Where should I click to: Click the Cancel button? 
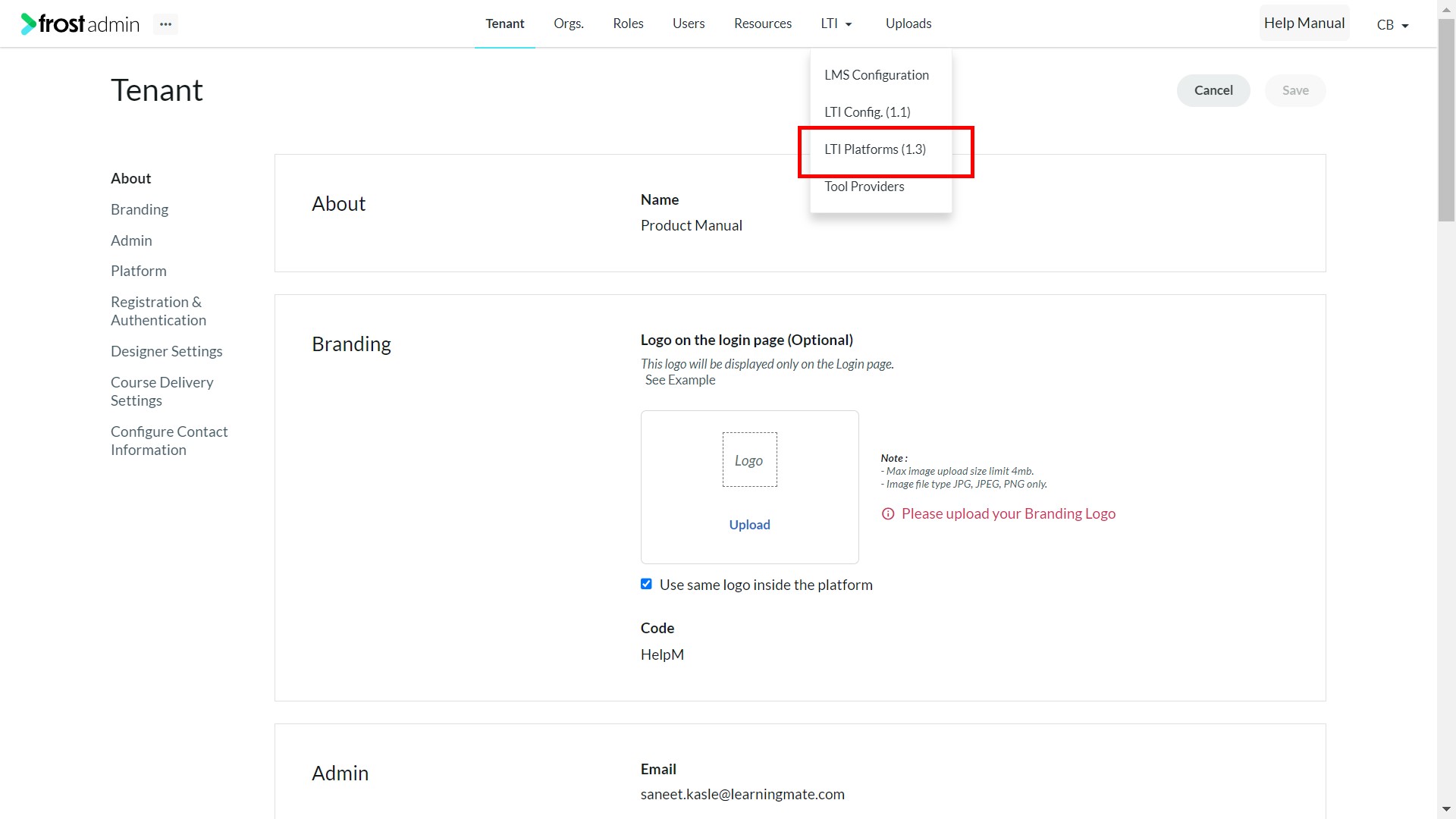click(1213, 90)
